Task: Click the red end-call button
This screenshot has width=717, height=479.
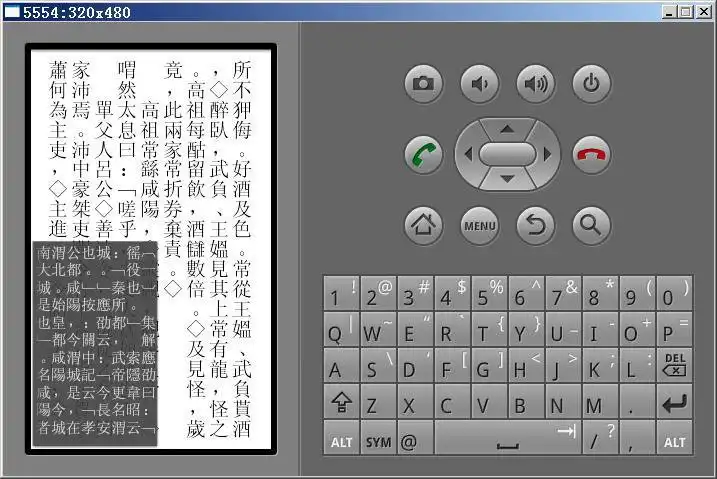Action: tap(591, 154)
